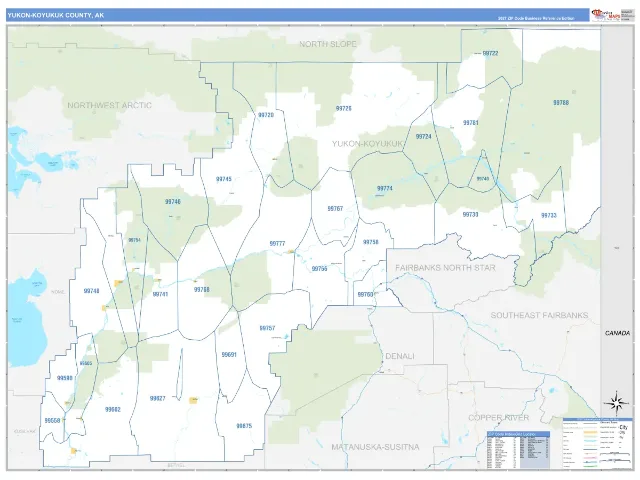The width and height of the screenshot is (640, 480).
Task: Click ZIP code label 99627
Action: tap(158, 398)
